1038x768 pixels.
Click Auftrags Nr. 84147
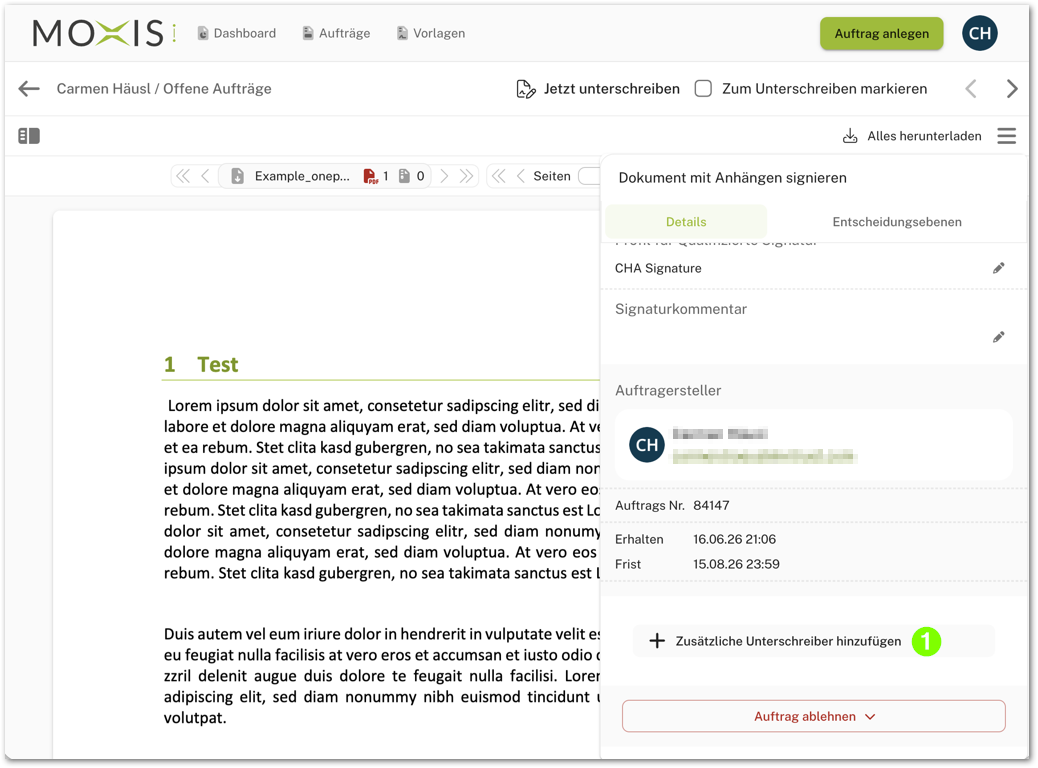click(672, 506)
